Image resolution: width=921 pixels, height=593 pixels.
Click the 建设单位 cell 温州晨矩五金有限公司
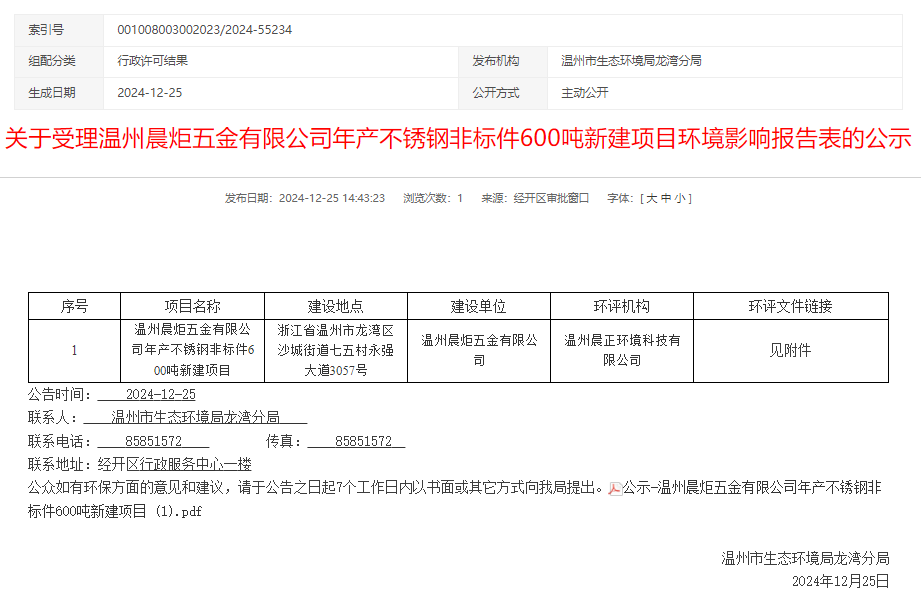(x=478, y=350)
